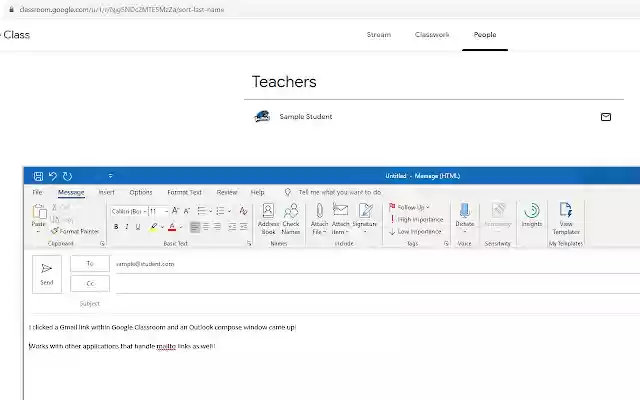The height and width of the screenshot is (400, 640).
Task: Expand the highlight color dropdown arrow
Action: [x=162, y=227]
